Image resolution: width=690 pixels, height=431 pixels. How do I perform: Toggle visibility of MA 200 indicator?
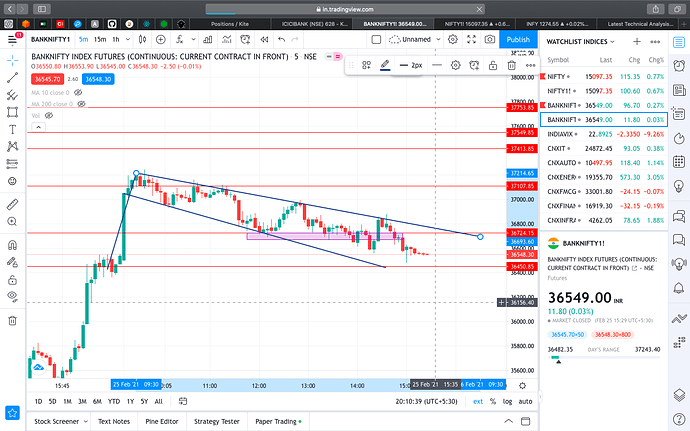[81, 104]
